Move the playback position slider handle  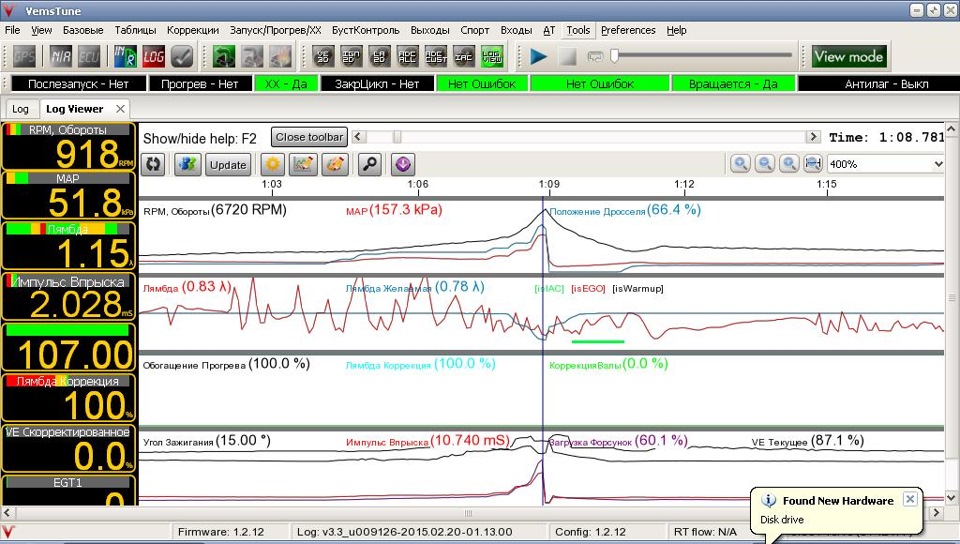tap(615, 56)
